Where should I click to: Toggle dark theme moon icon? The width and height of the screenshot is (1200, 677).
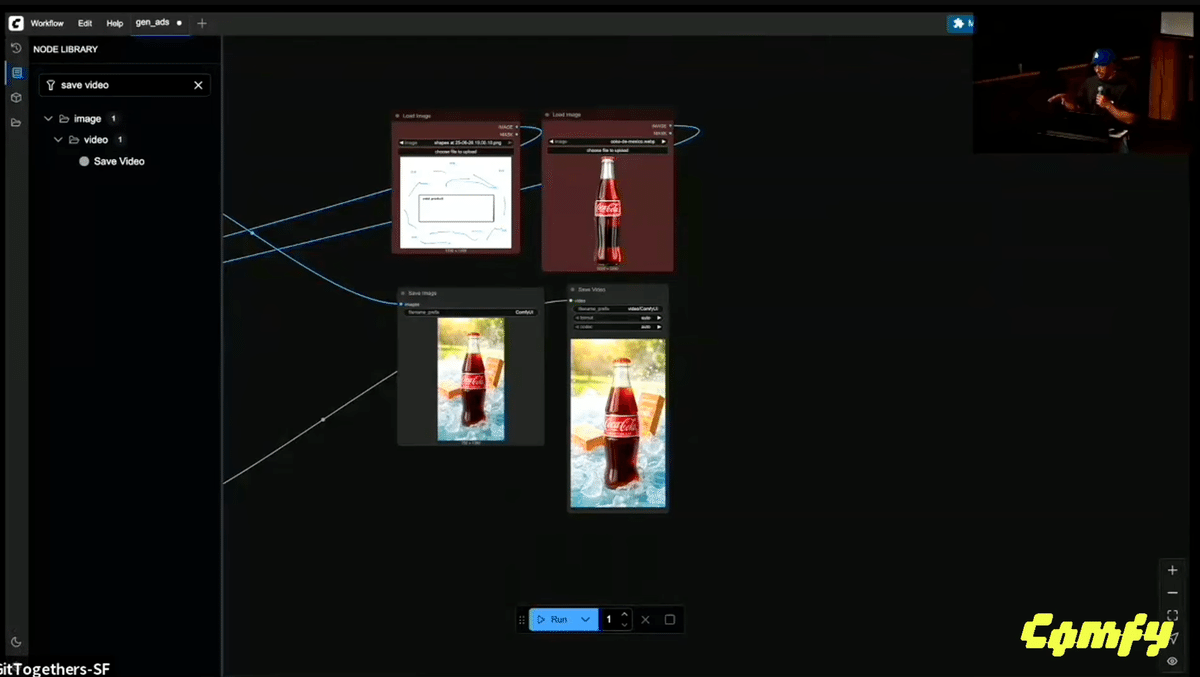pyautogui.click(x=16, y=642)
